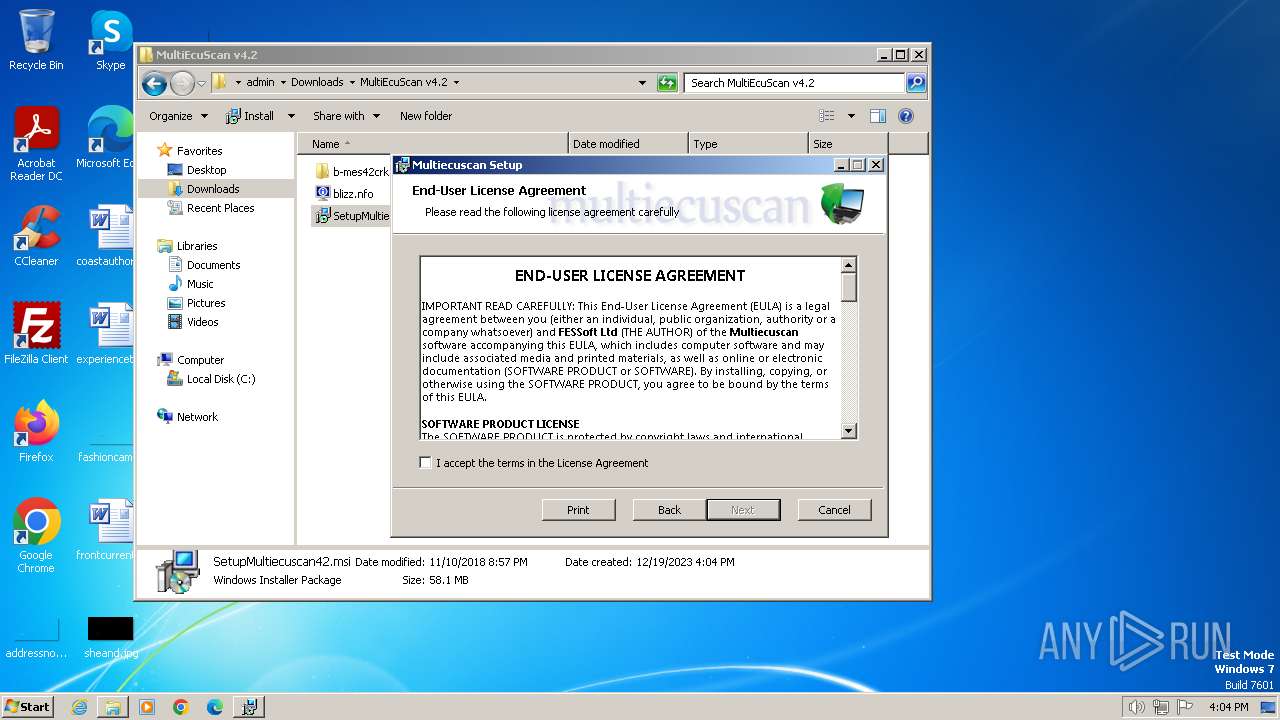This screenshot has width=1280, height=720.
Task: Click the Print button in setup dialog
Action: point(578,510)
